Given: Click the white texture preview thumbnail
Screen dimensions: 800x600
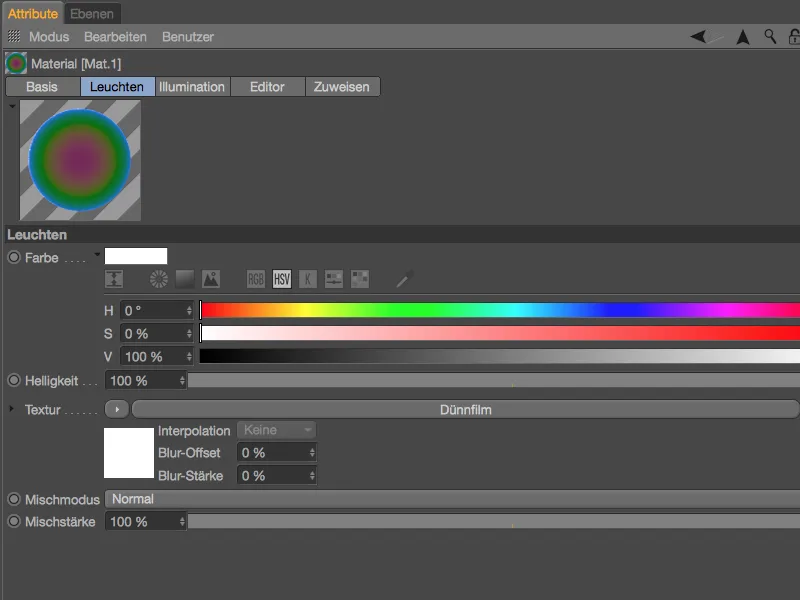Looking at the screenshot, I should (x=129, y=453).
